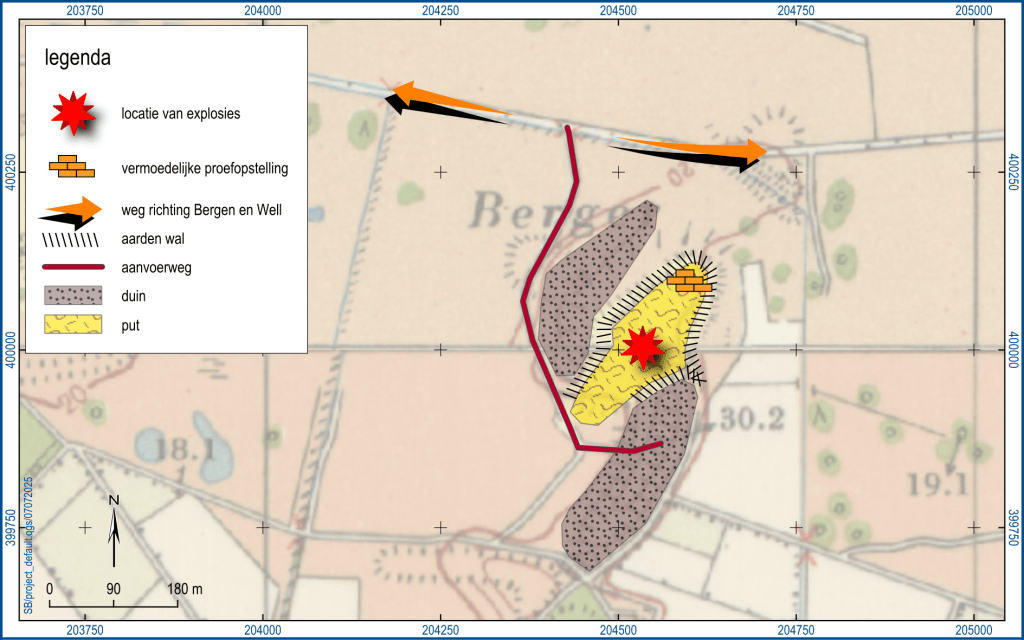Select the dotted duin swatch in the legend
Screen dimensions: 1024x640
point(72,296)
